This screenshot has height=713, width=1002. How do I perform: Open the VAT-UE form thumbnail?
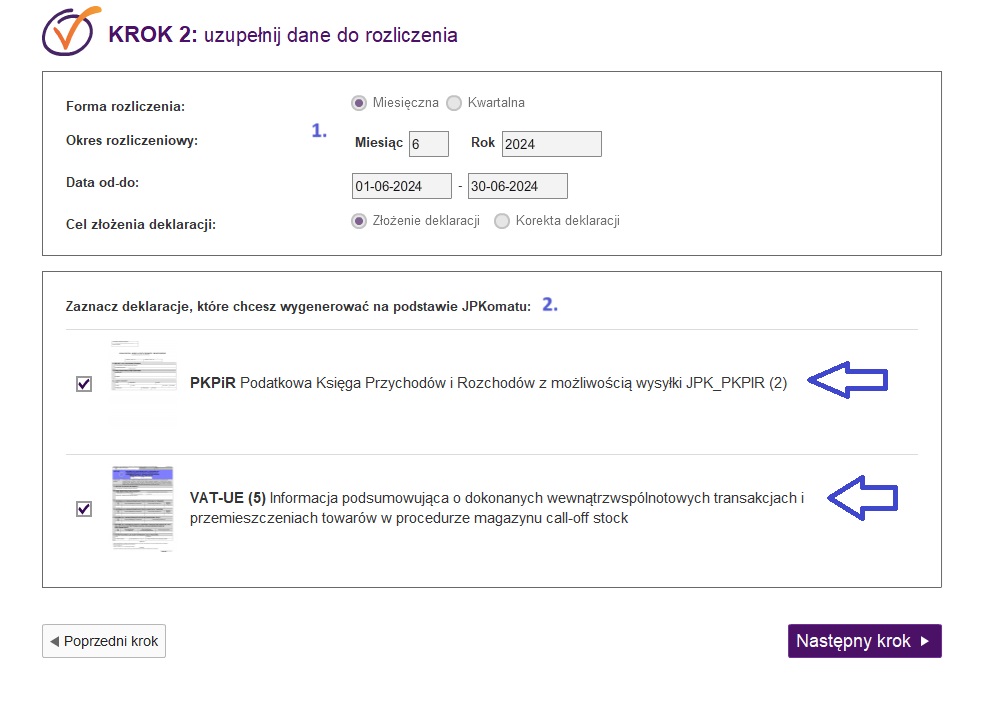pyautogui.click(x=143, y=509)
